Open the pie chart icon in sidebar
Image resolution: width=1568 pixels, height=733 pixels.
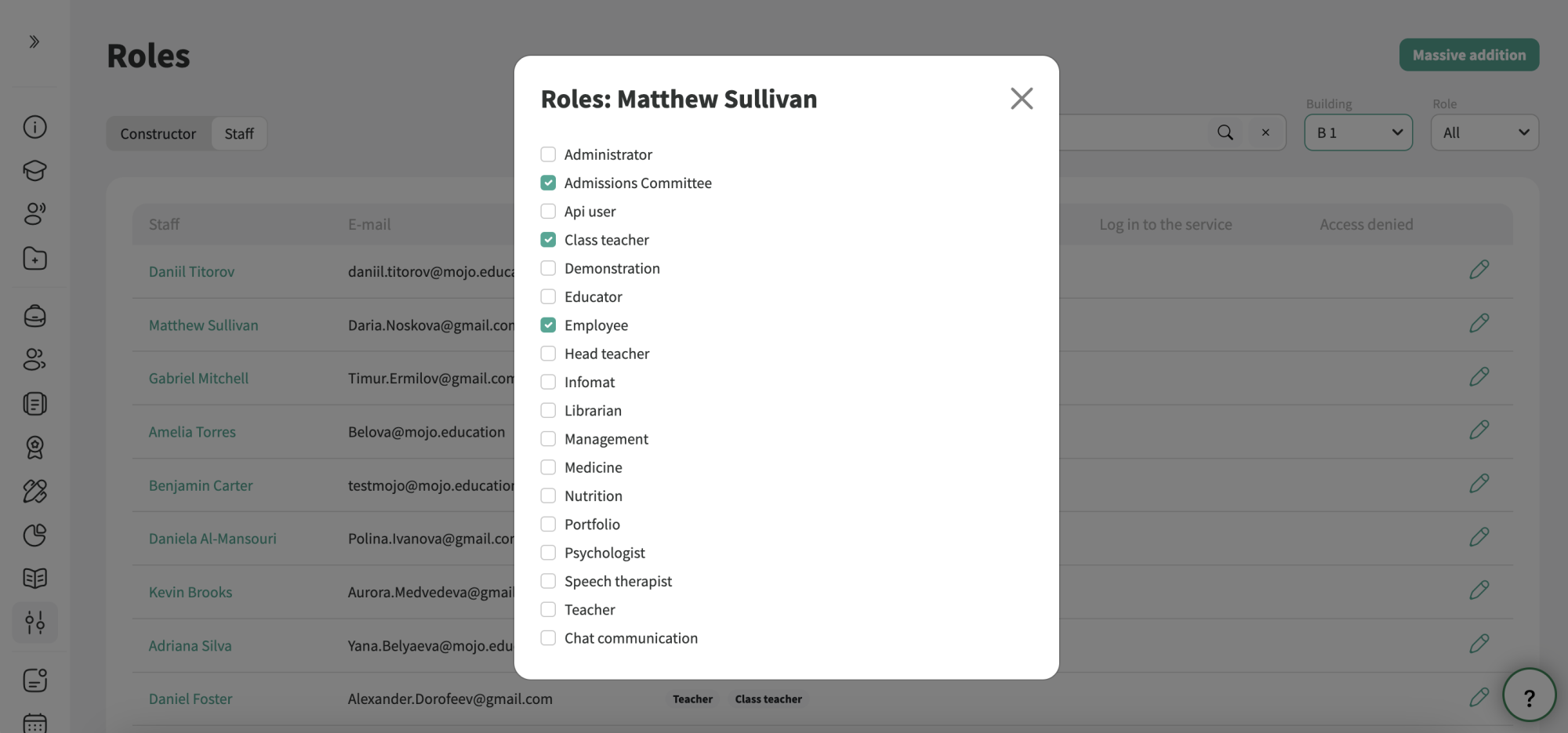(x=34, y=535)
